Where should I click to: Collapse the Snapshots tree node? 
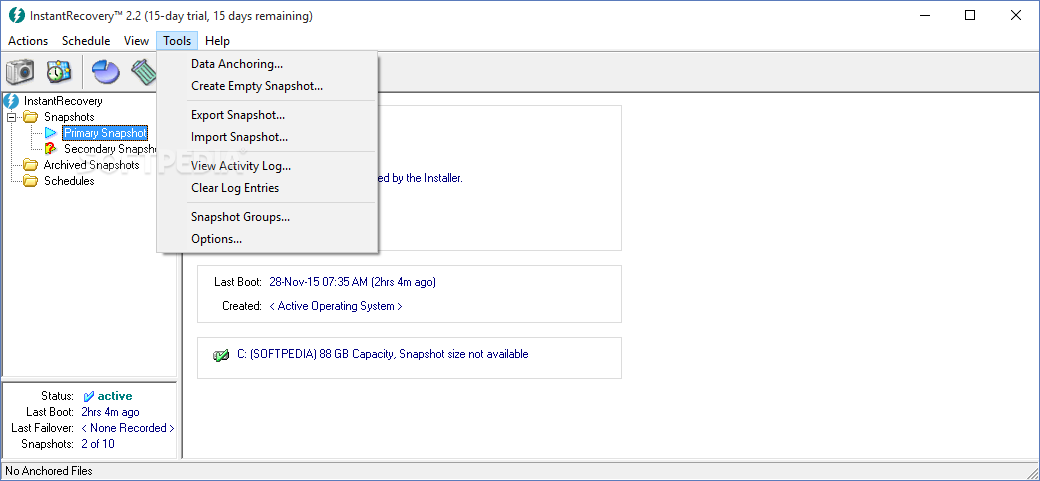[11, 117]
